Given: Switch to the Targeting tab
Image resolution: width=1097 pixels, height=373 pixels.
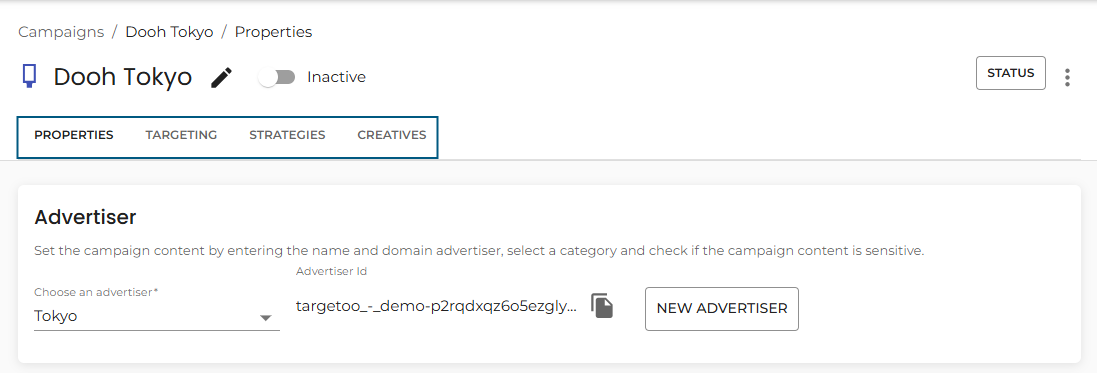Looking at the screenshot, I should point(181,135).
